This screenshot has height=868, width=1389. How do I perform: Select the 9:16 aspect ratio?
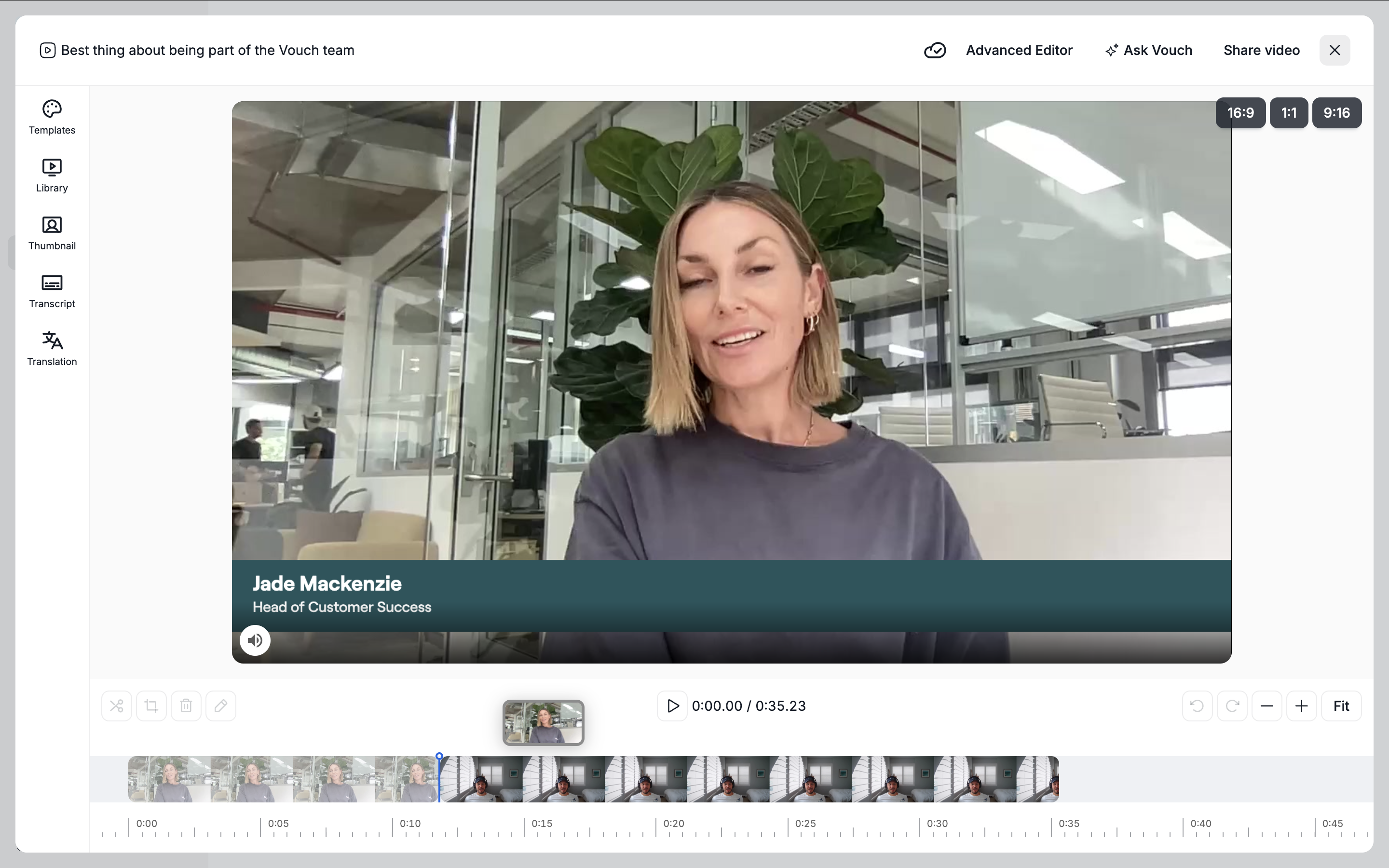tap(1336, 112)
